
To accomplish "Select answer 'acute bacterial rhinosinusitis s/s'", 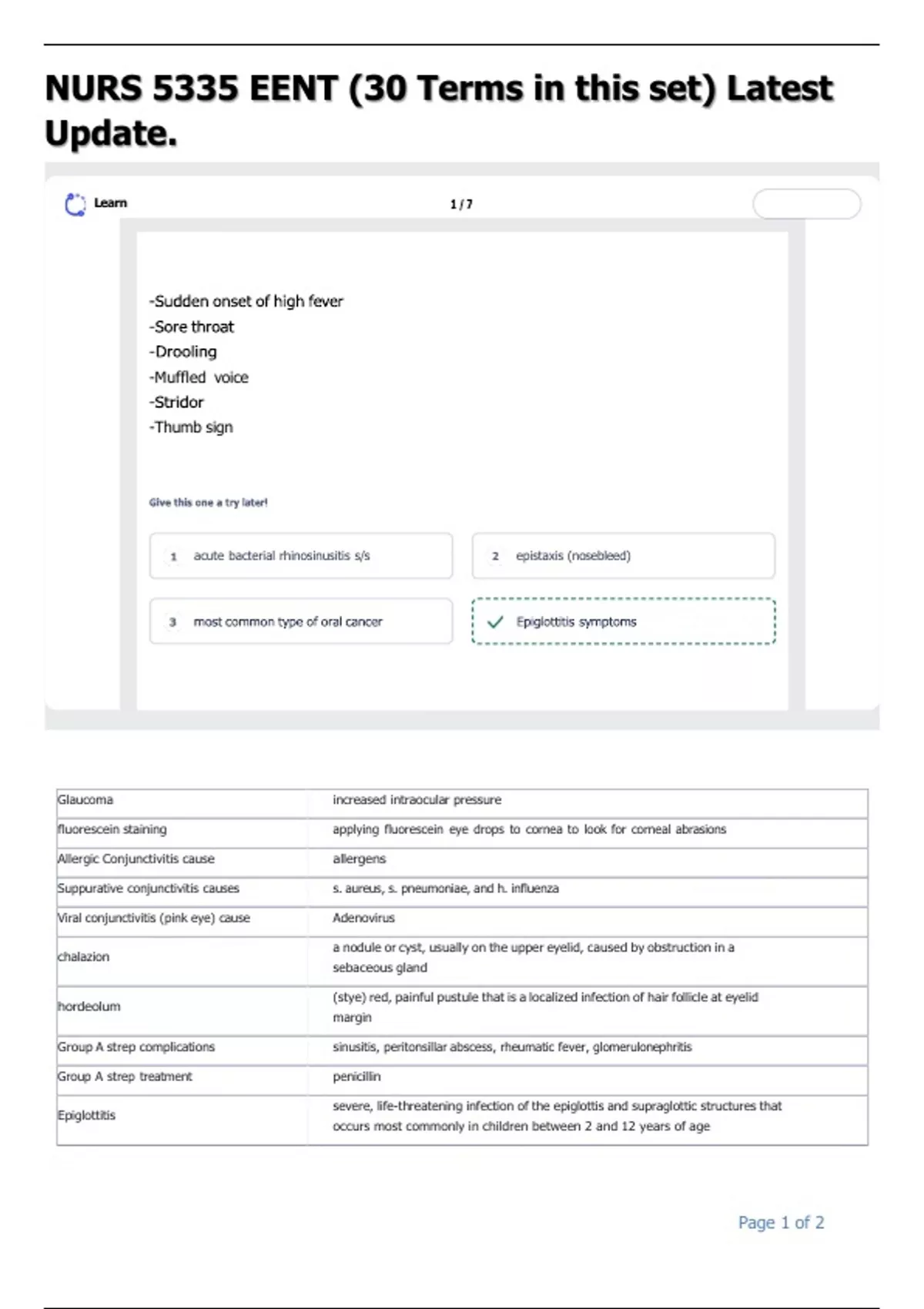I will tap(301, 556).
